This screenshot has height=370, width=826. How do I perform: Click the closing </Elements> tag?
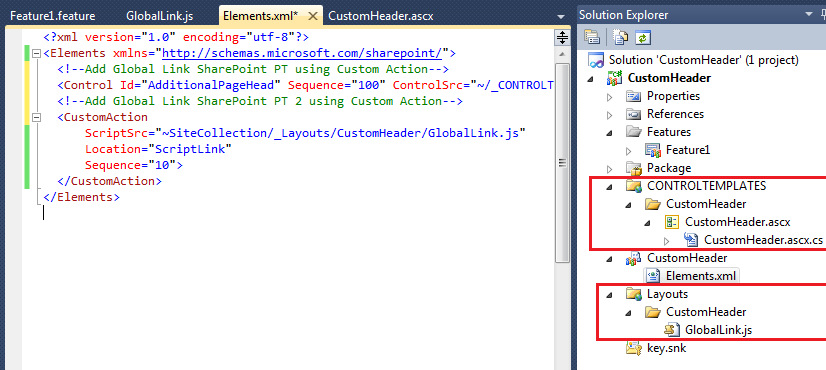coord(82,198)
